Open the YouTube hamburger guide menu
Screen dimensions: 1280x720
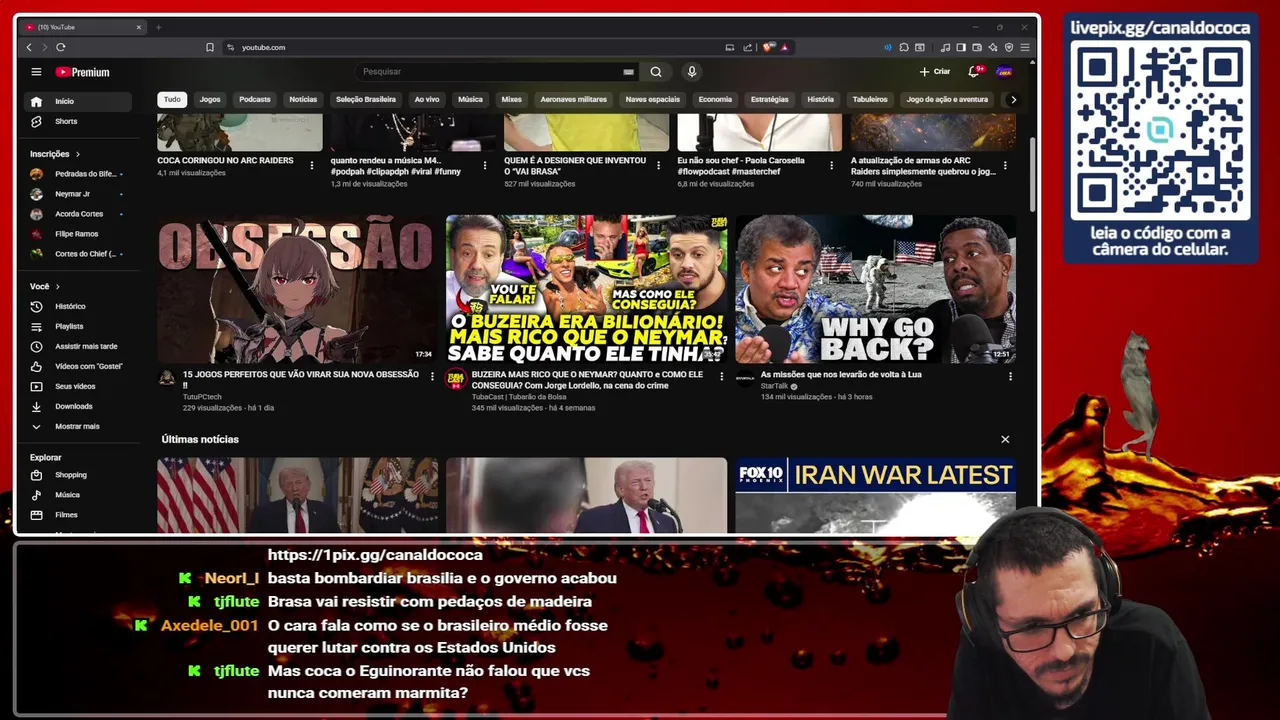[x=36, y=72]
